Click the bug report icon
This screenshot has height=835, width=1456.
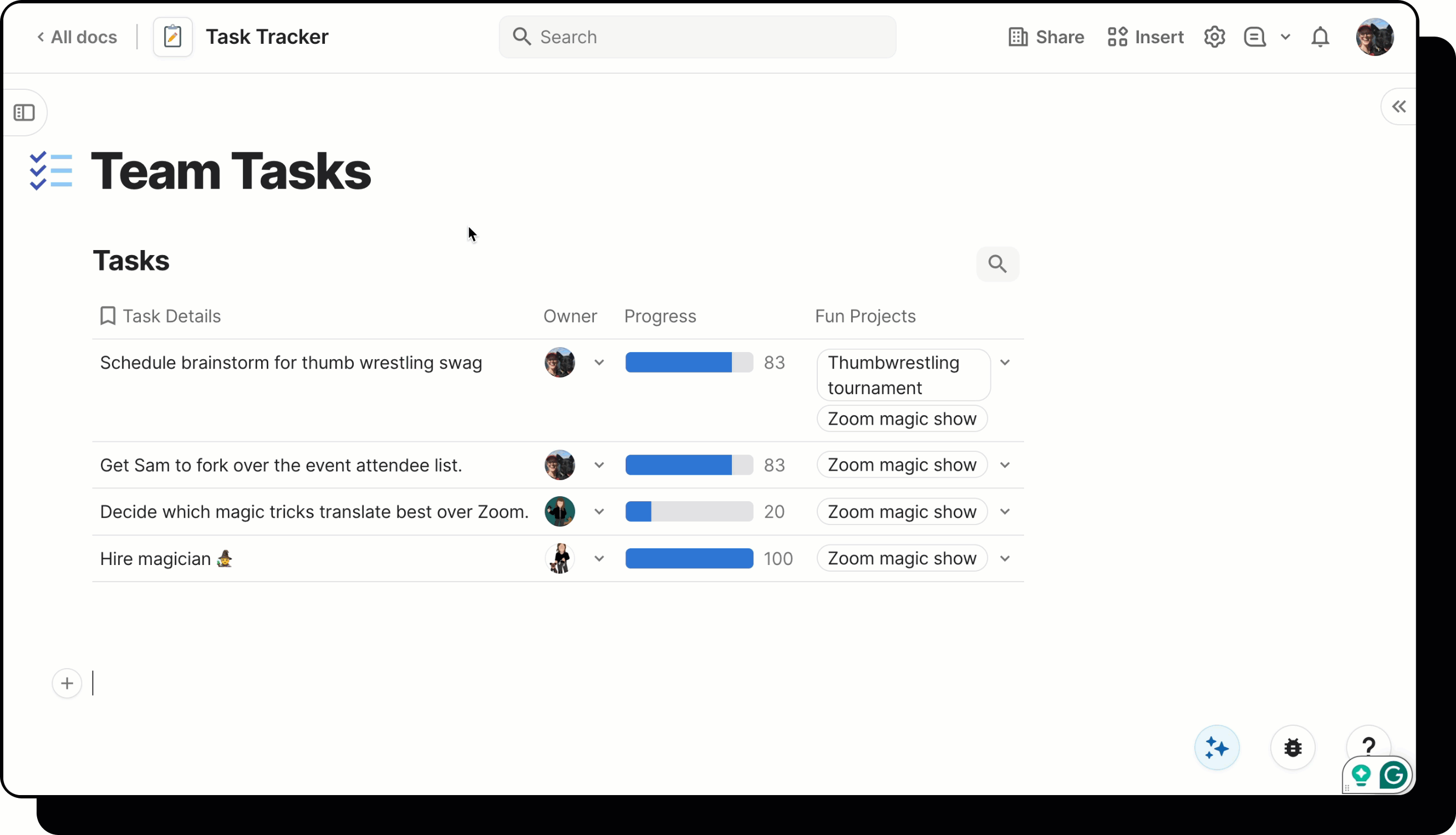[x=1292, y=747]
